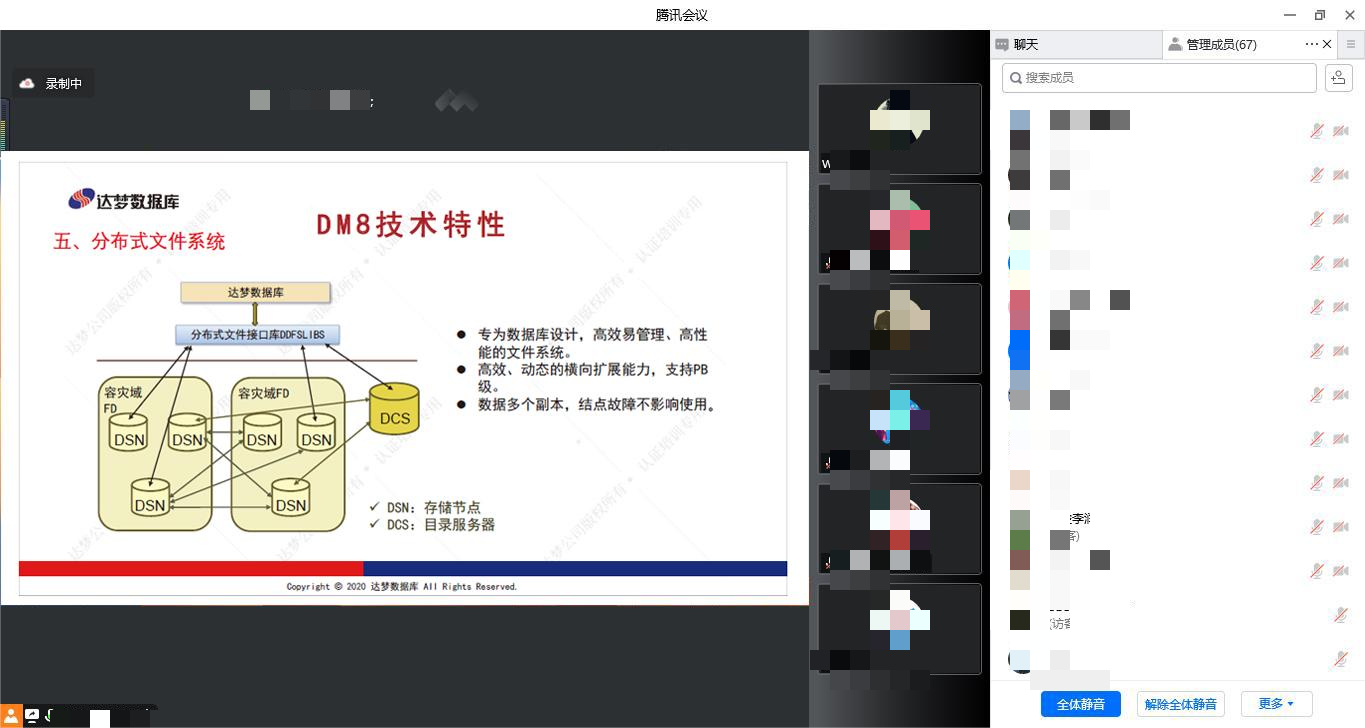This screenshot has height=728, width=1365.
Task: Switch to the 管理成员(67) tab
Action: 1221,45
